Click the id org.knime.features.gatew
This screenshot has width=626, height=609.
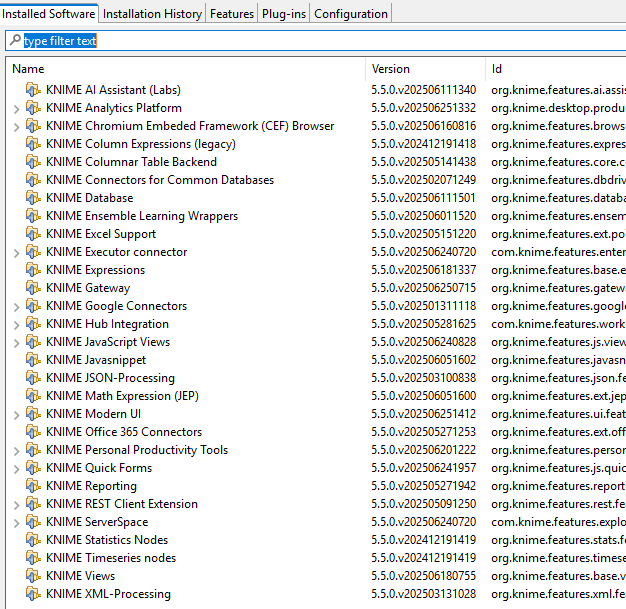pyautogui.click(x=558, y=288)
